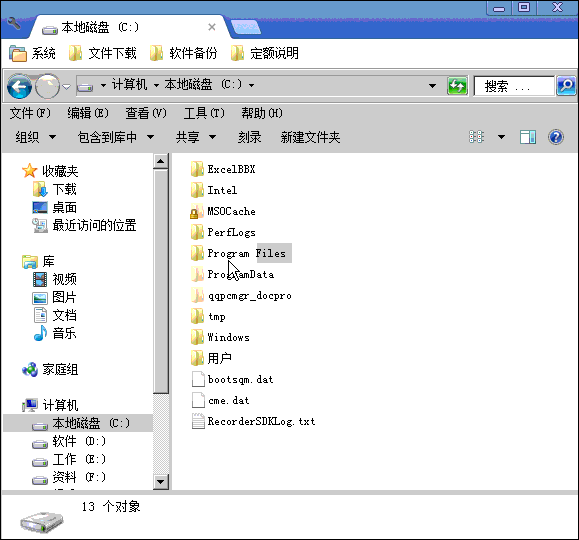Image resolution: width=579 pixels, height=540 pixels.
Task: Click the 新建文件夹 button
Action: coord(310,137)
